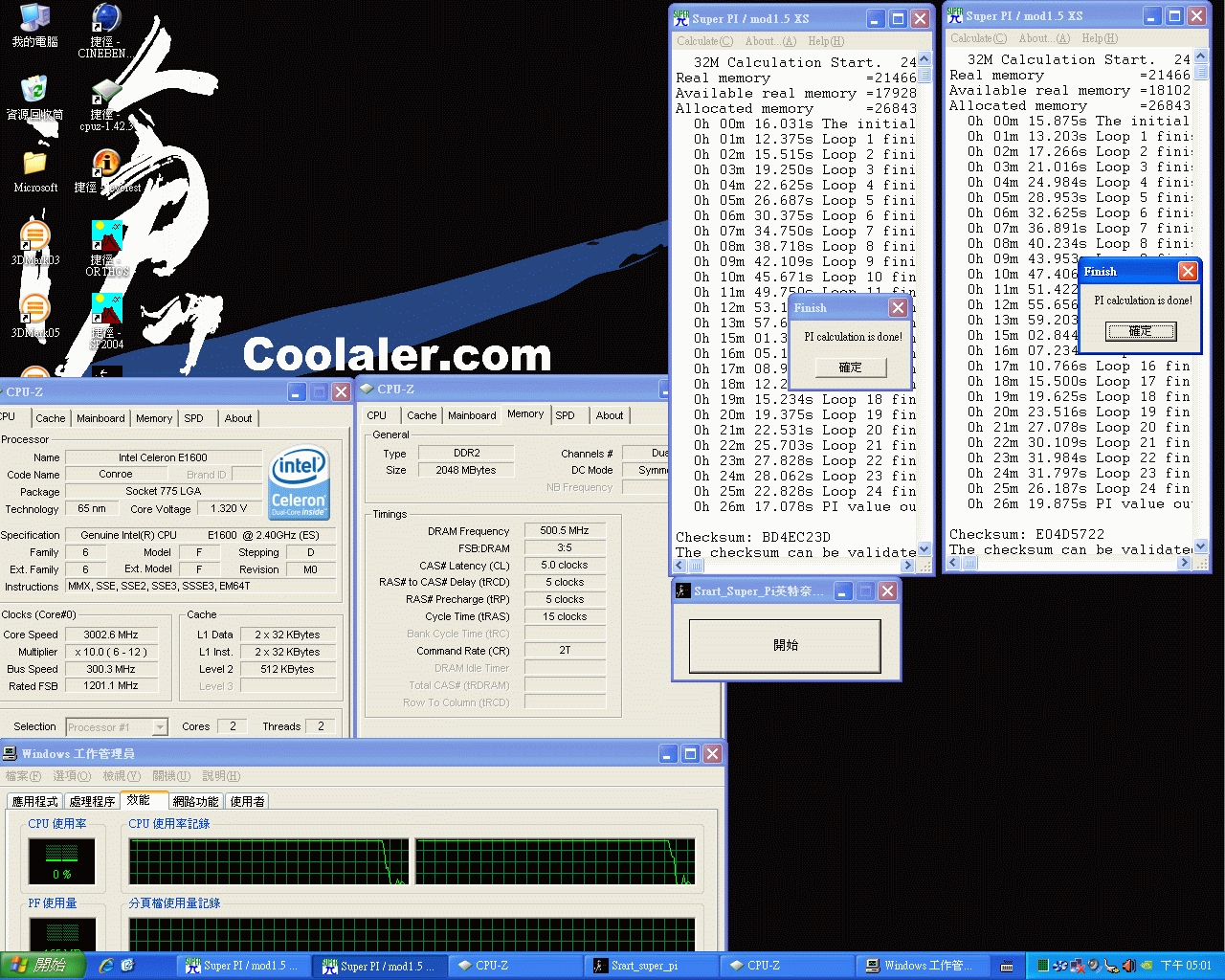Launch the ORTHOS shortcut icon
The height and width of the screenshot is (980, 1225).
tap(106, 235)
